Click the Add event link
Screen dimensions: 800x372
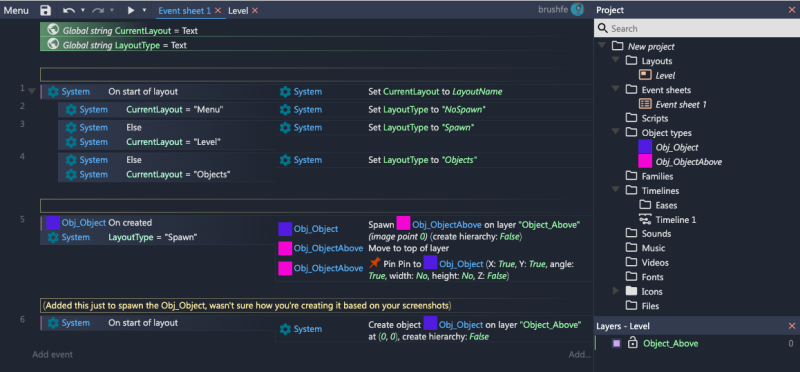53,354
